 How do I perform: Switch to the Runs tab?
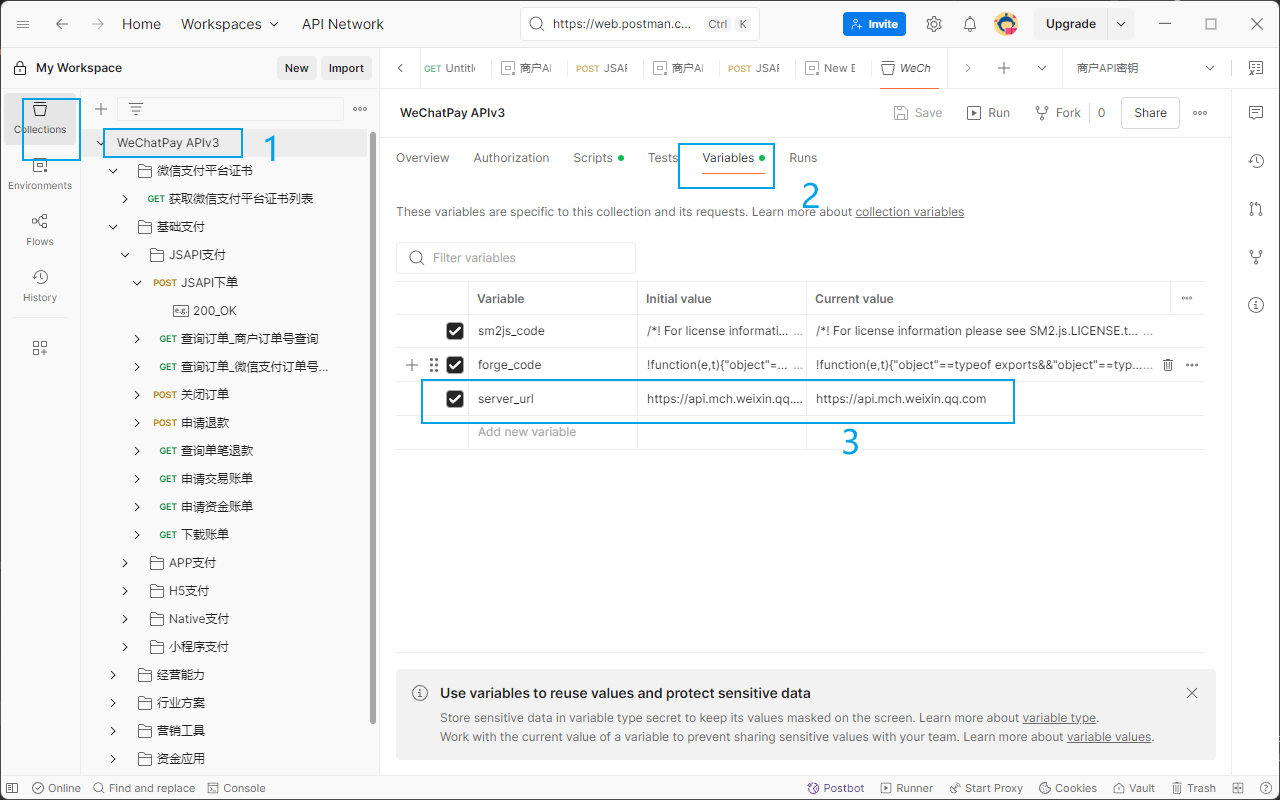pos(803,158)
